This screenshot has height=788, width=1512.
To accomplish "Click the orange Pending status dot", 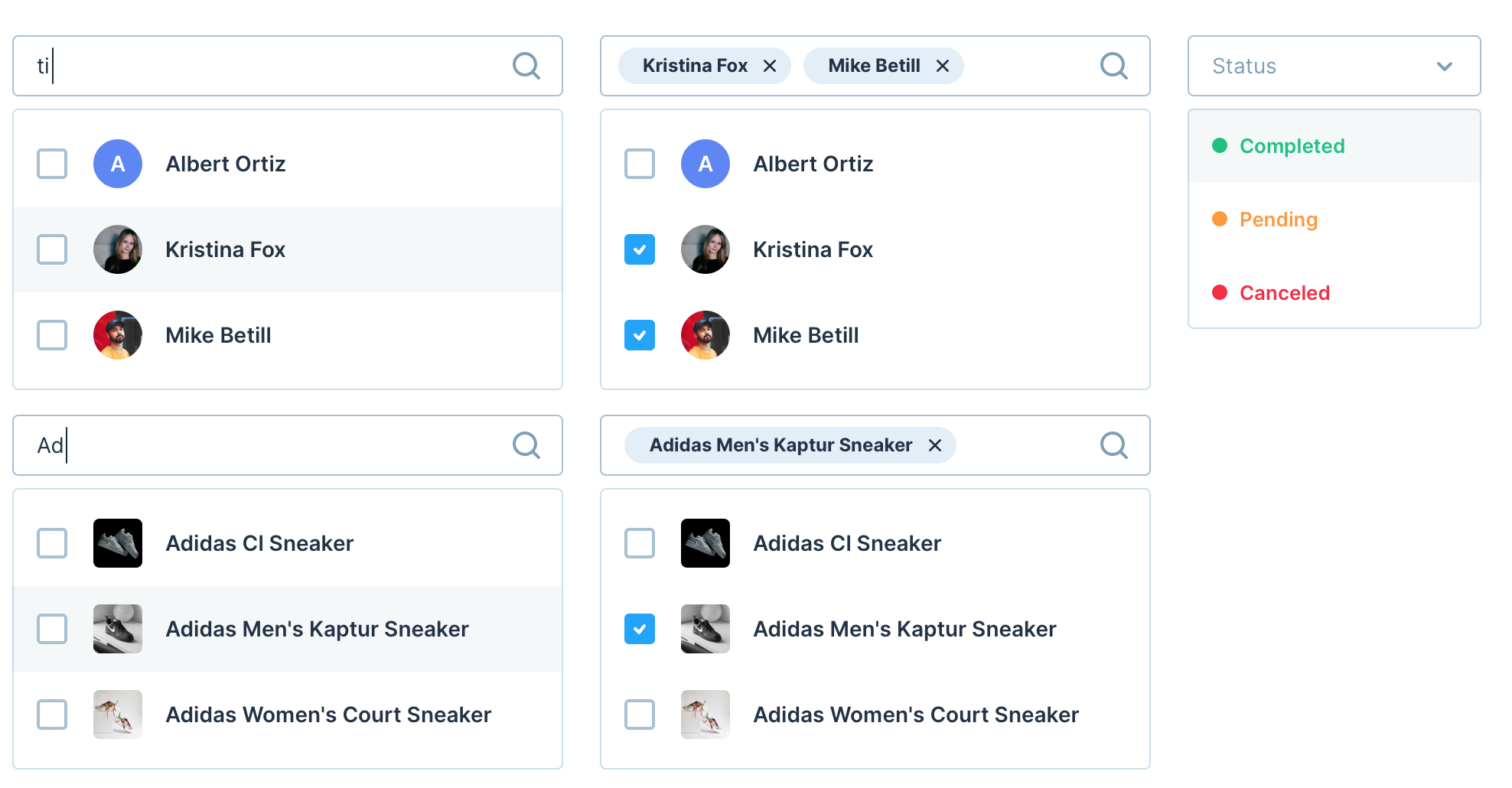I will coord(1220,219).
